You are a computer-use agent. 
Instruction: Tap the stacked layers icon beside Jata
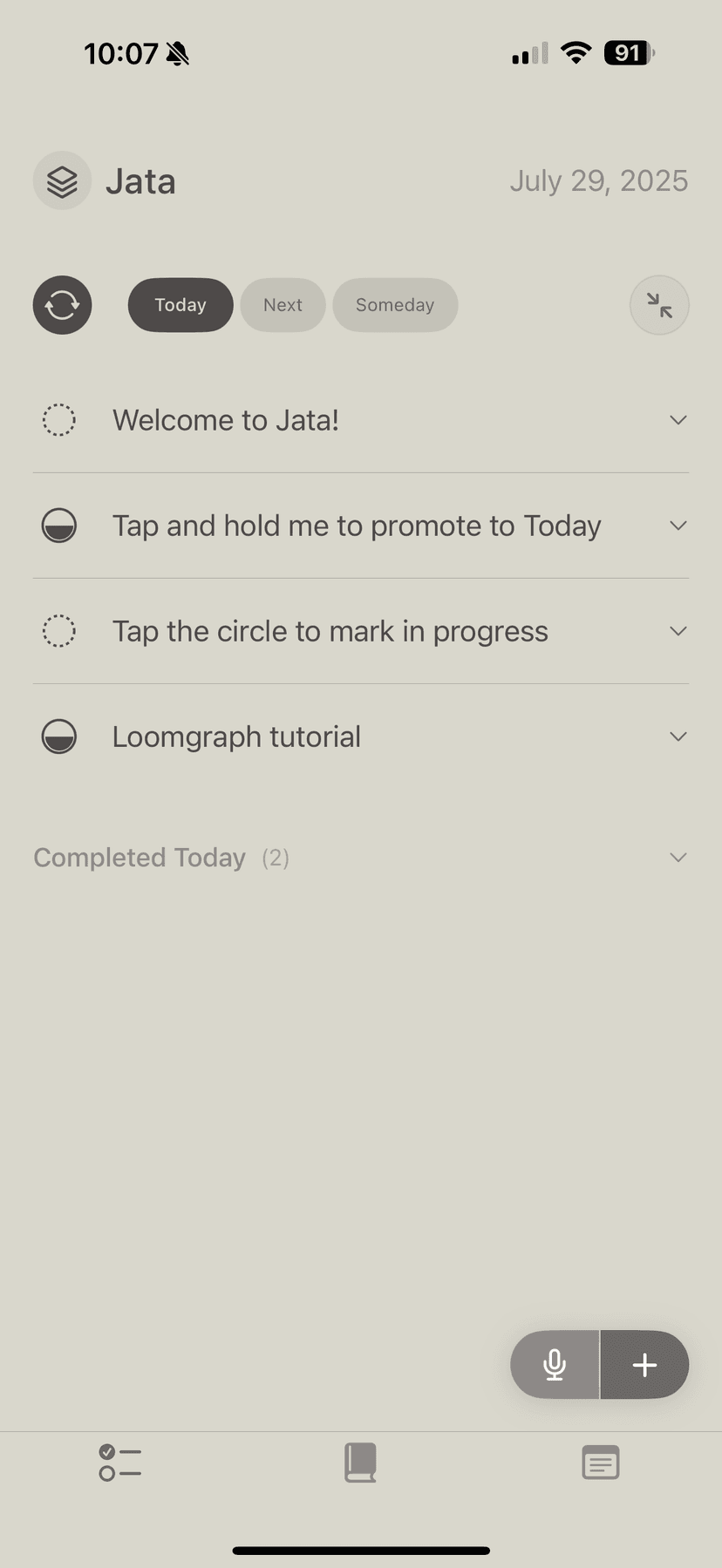point(62,181)
